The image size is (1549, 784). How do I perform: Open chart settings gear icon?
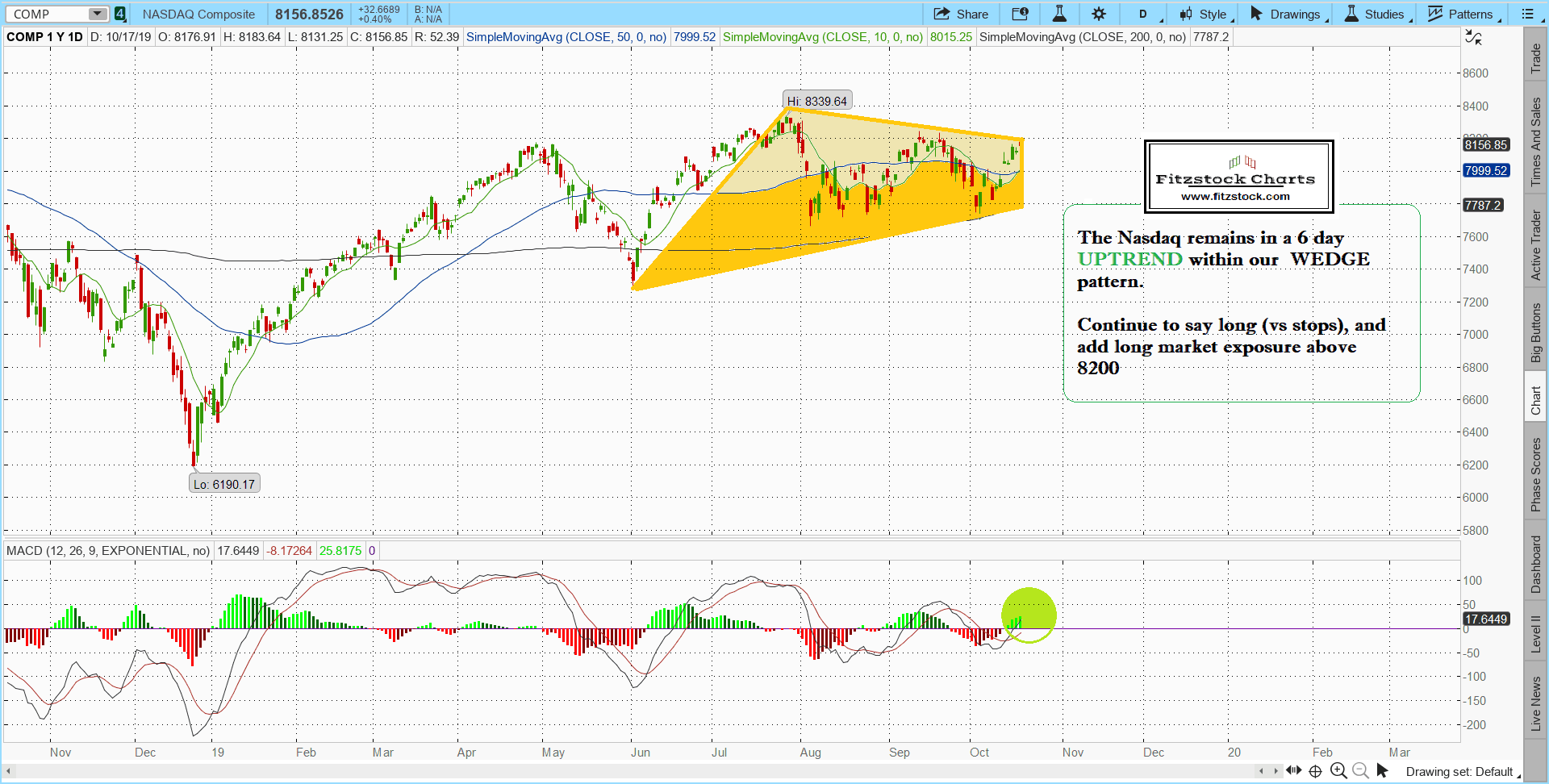(x=1099, y=14)
